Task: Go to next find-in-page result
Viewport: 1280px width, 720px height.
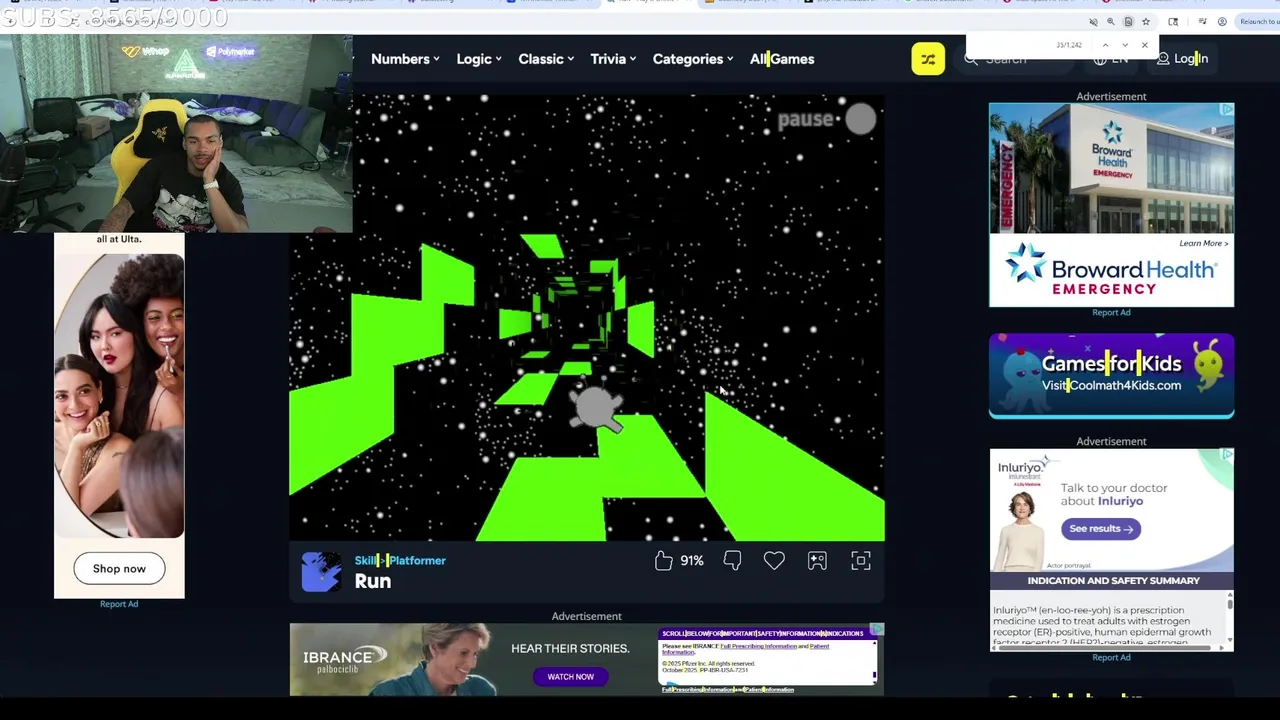Action: 1125,45
